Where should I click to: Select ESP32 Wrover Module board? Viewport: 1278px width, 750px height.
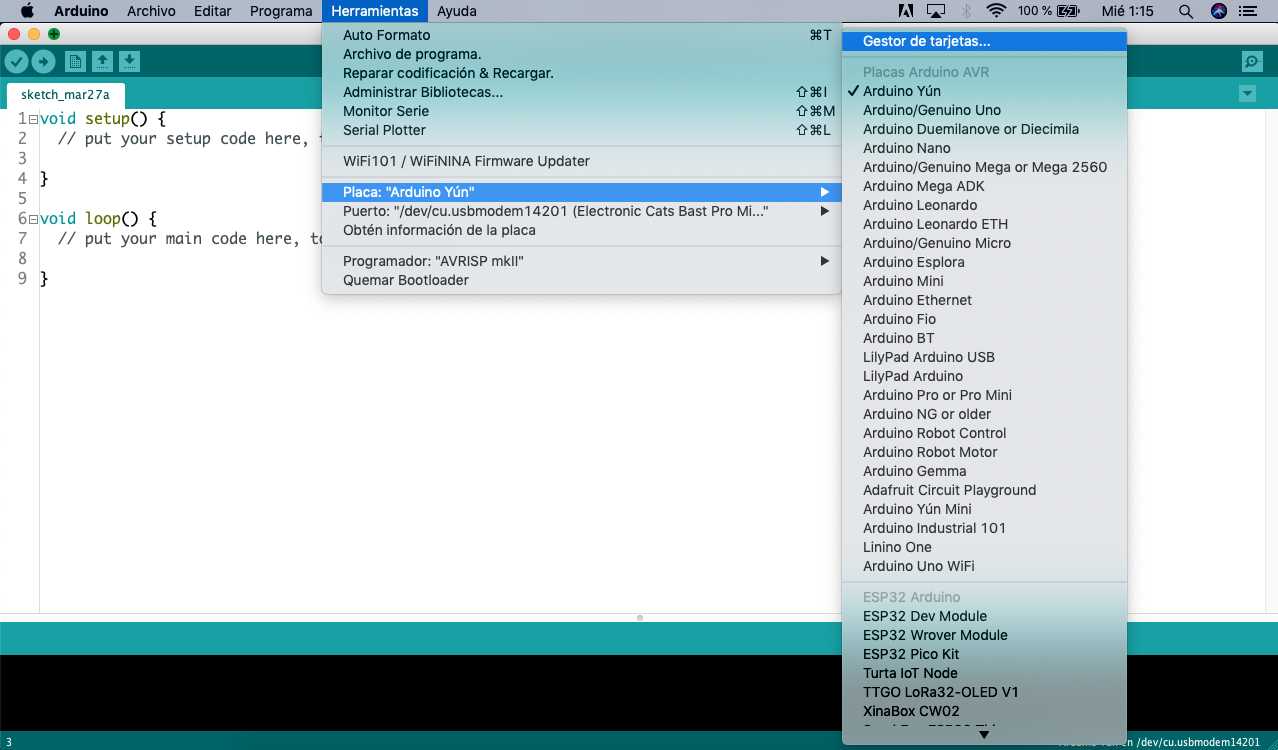[x=984, y=635]
